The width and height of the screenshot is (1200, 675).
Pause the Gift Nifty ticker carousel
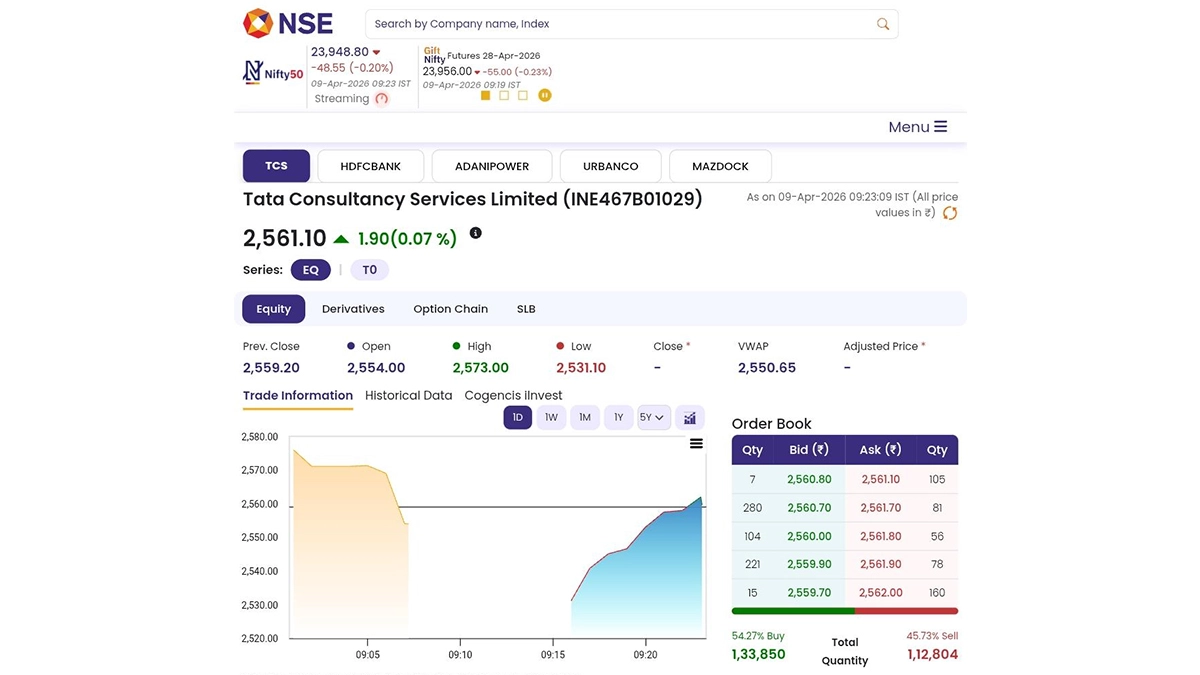pyautogui.click(x=545, y=96)
